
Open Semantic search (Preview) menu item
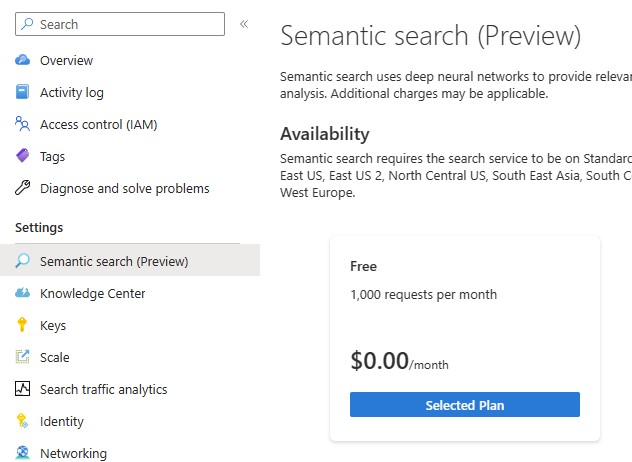tap(114, 262)
